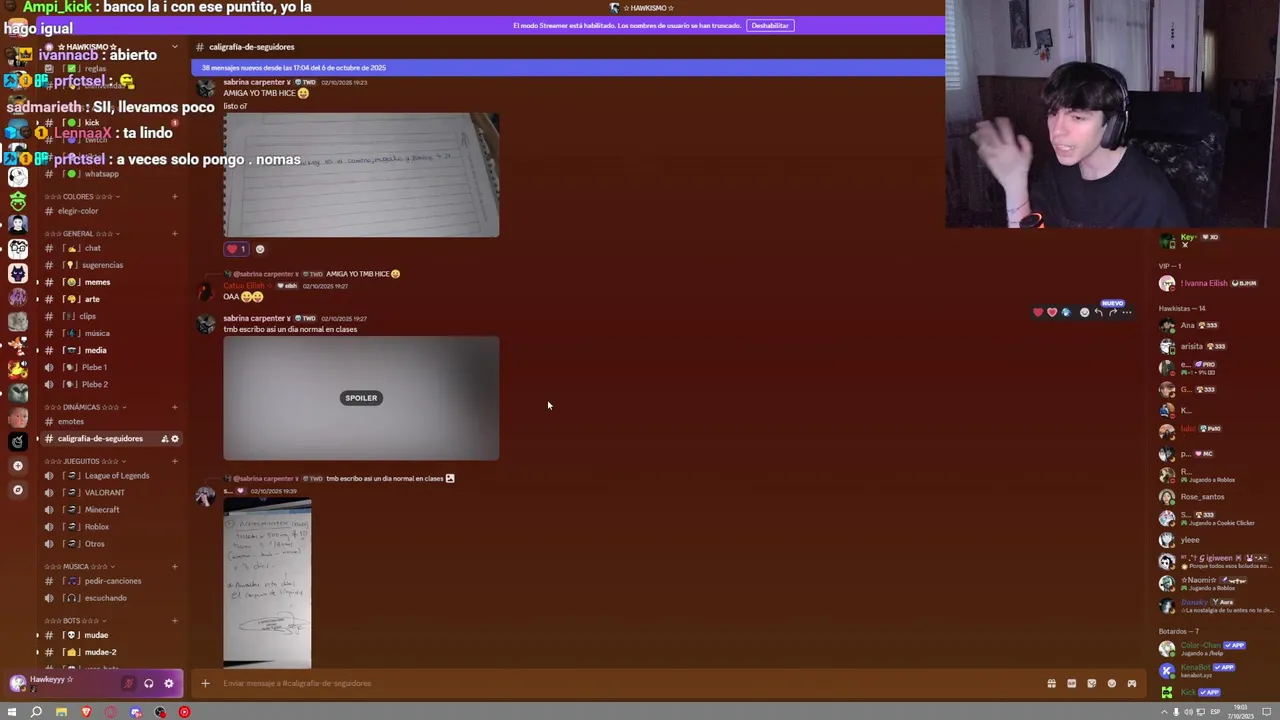
Task: Open Windows taskbar search
Action: [36, 712]
